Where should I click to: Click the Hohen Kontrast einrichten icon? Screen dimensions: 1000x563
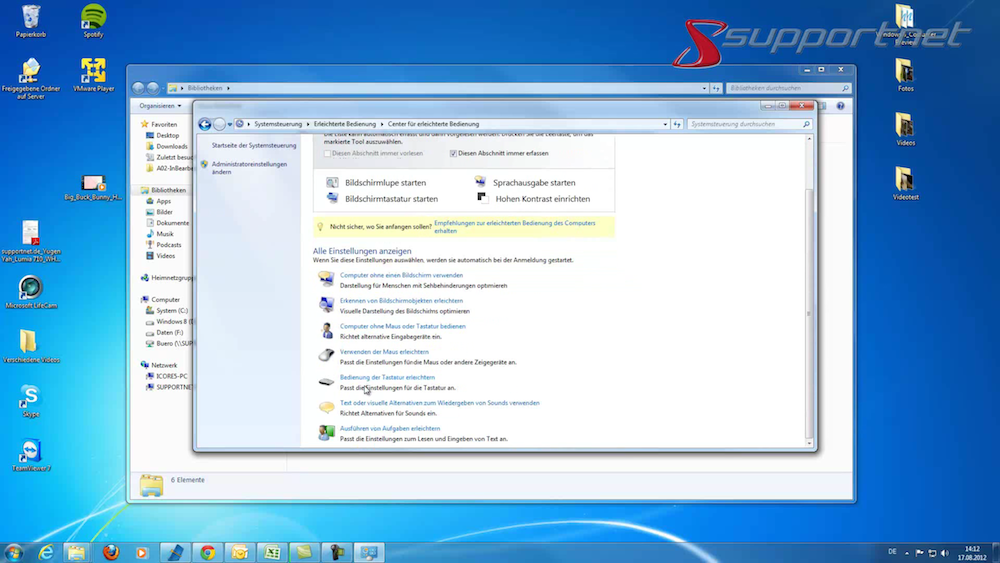coord(481,199)
